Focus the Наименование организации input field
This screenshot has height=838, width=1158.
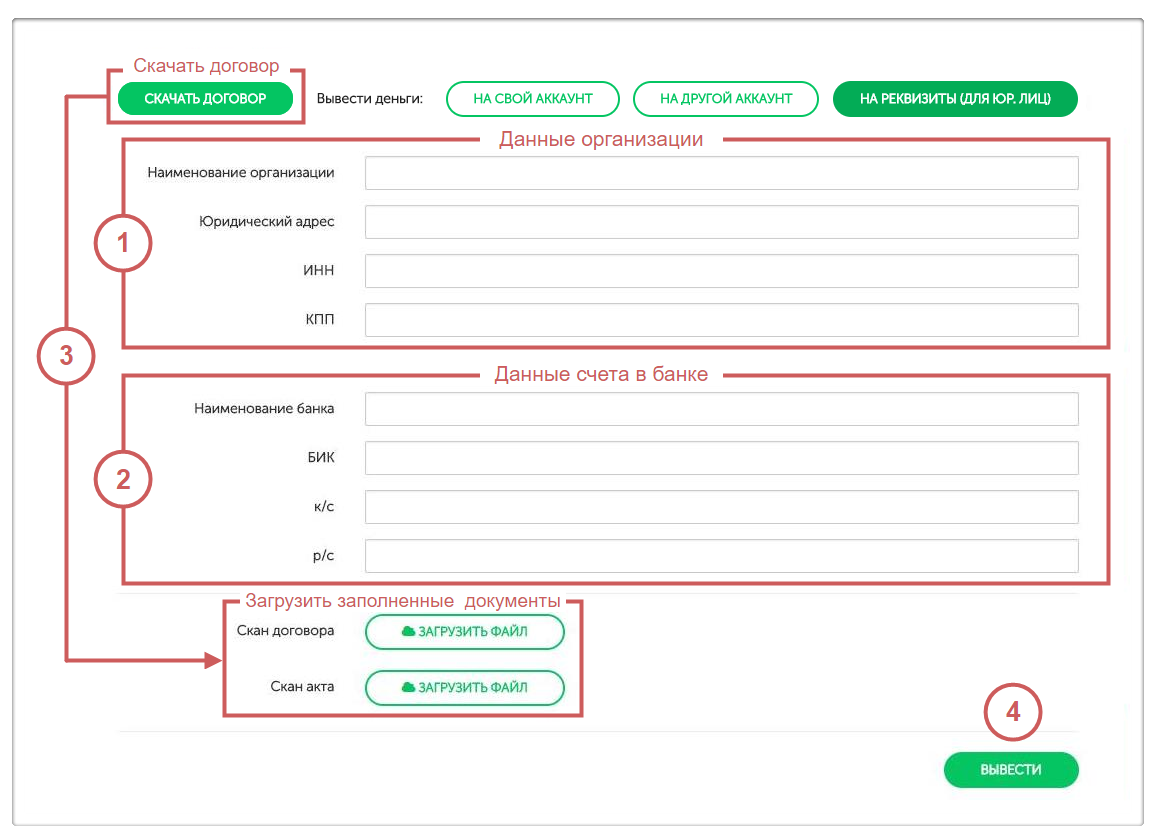coord(721,173)
